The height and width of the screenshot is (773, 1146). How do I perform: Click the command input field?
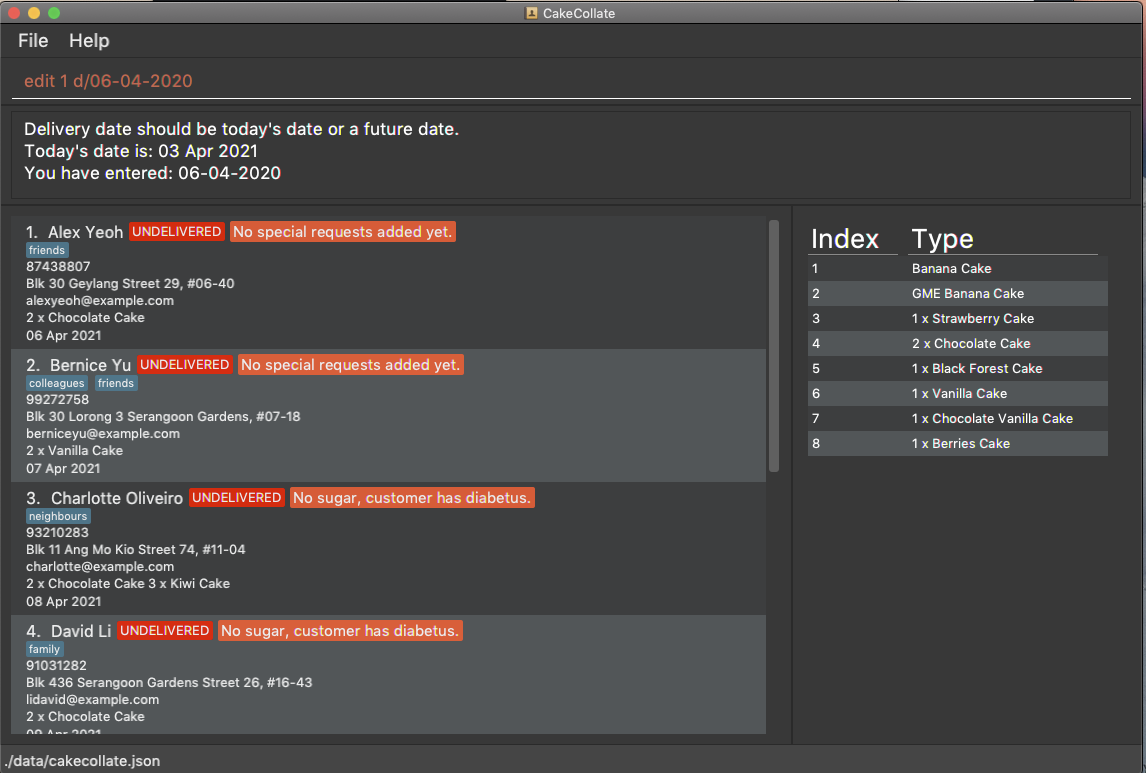point(571,81)
